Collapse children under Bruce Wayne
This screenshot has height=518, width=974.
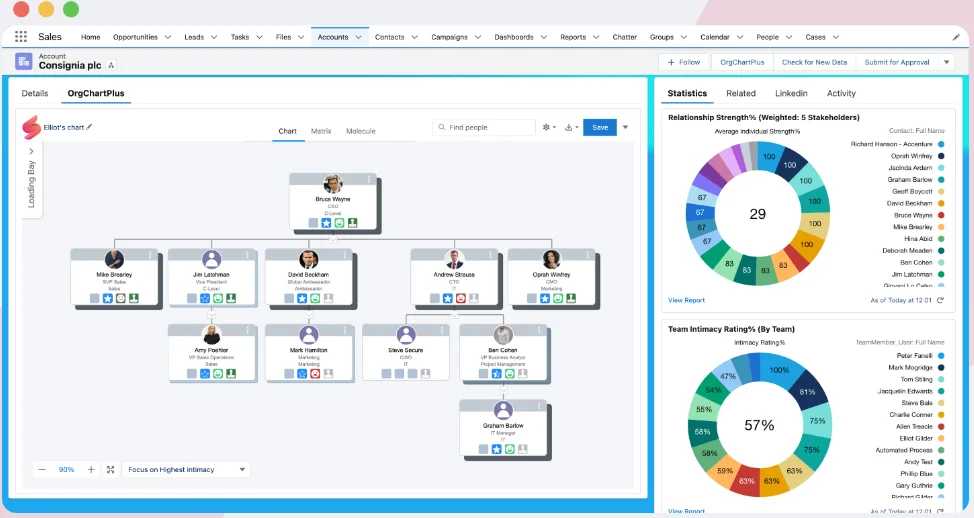pyautogui.click(x=333, y=239)
